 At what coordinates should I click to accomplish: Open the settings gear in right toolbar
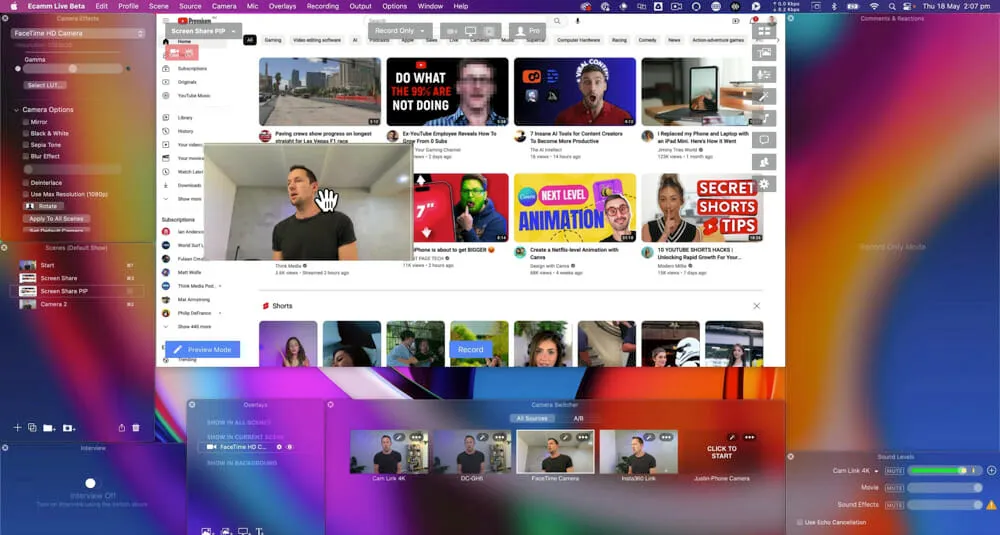764,184
